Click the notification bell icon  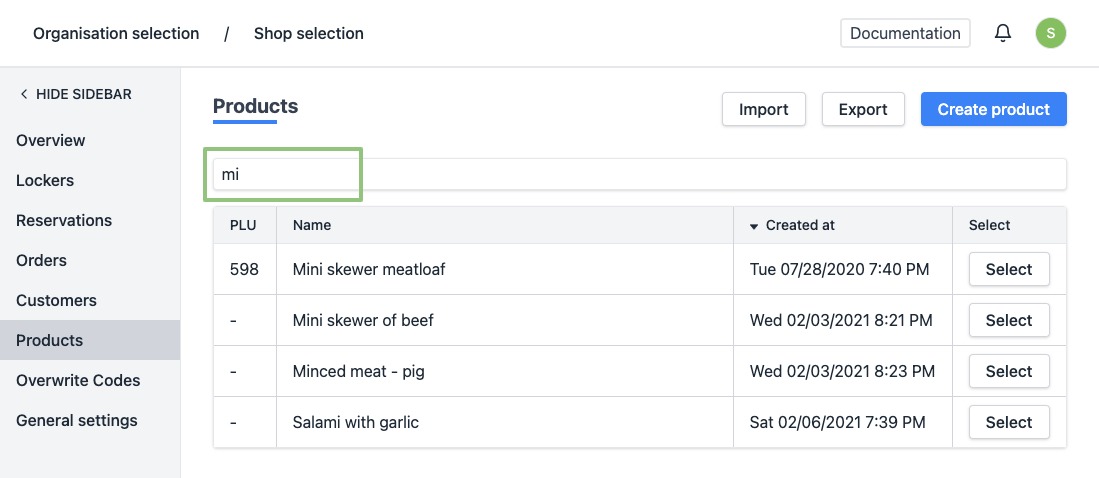pyautogui.click(x=1002, y=33)
